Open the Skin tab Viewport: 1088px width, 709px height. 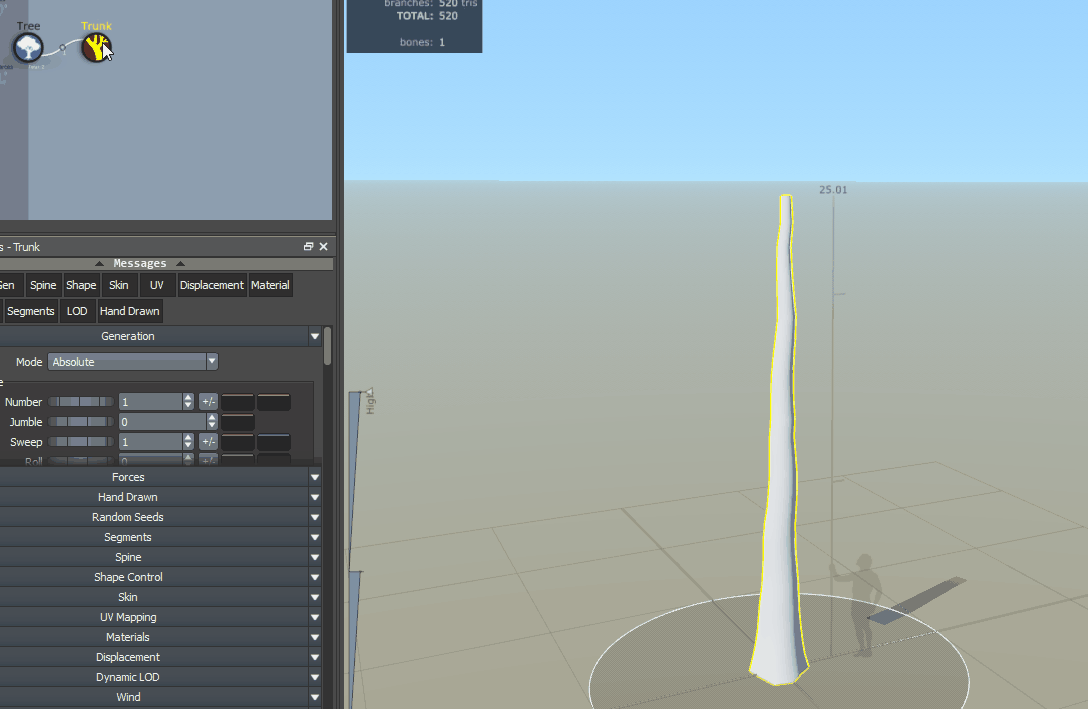[x=119, y=285]
